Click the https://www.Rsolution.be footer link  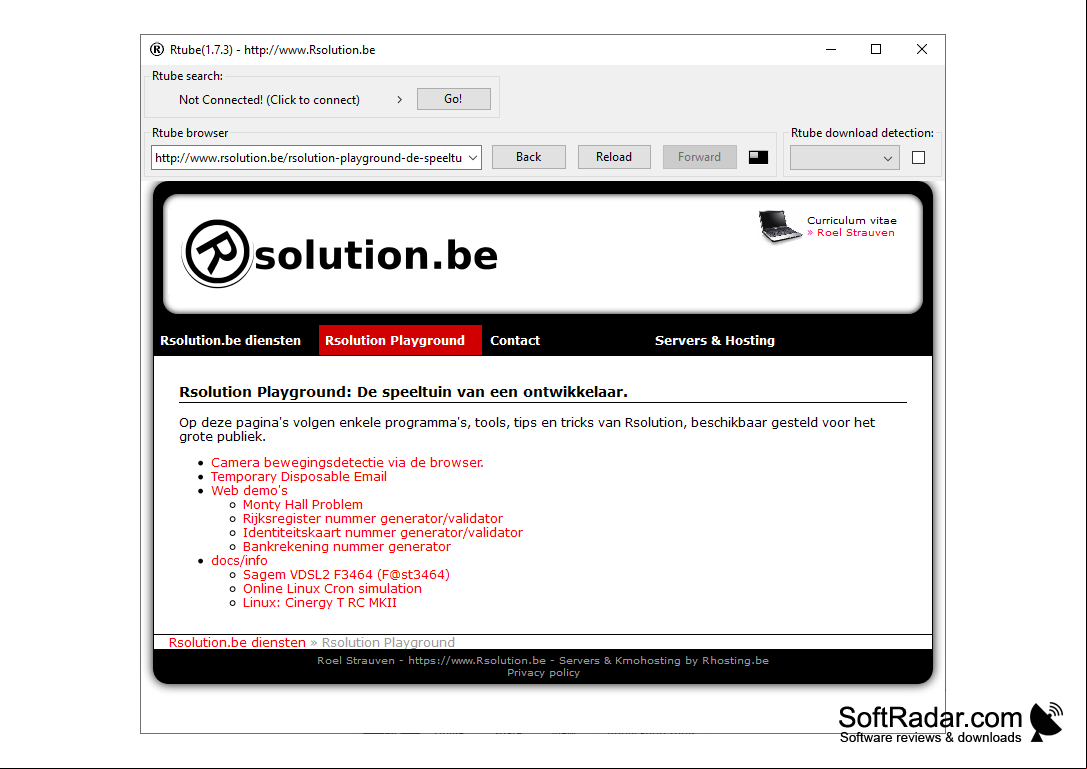coord(477,660)
